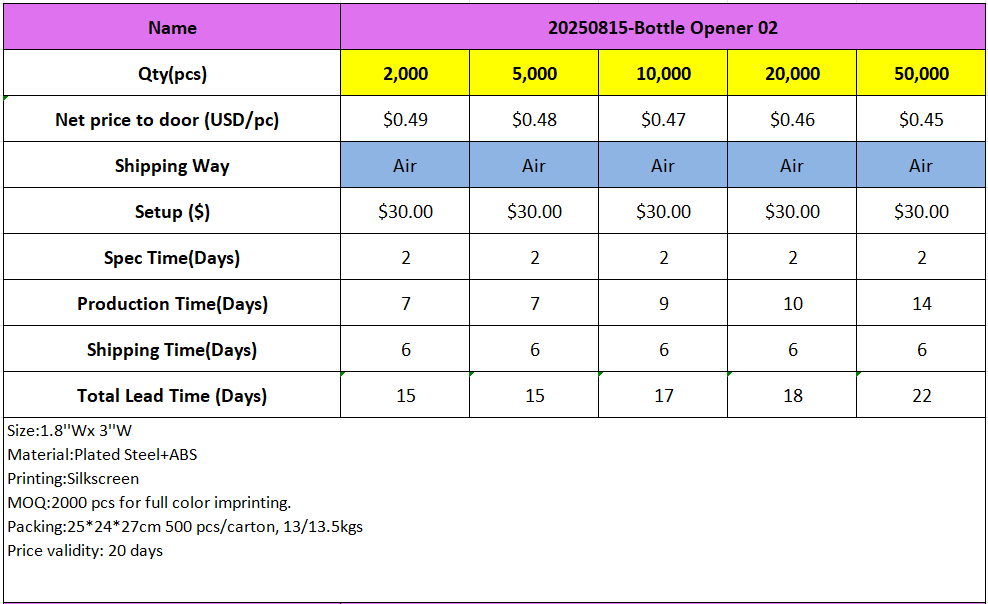Click the total lead time cell showing 17
The width and height of the screenshot is (988, 604).
coord(663,396)
